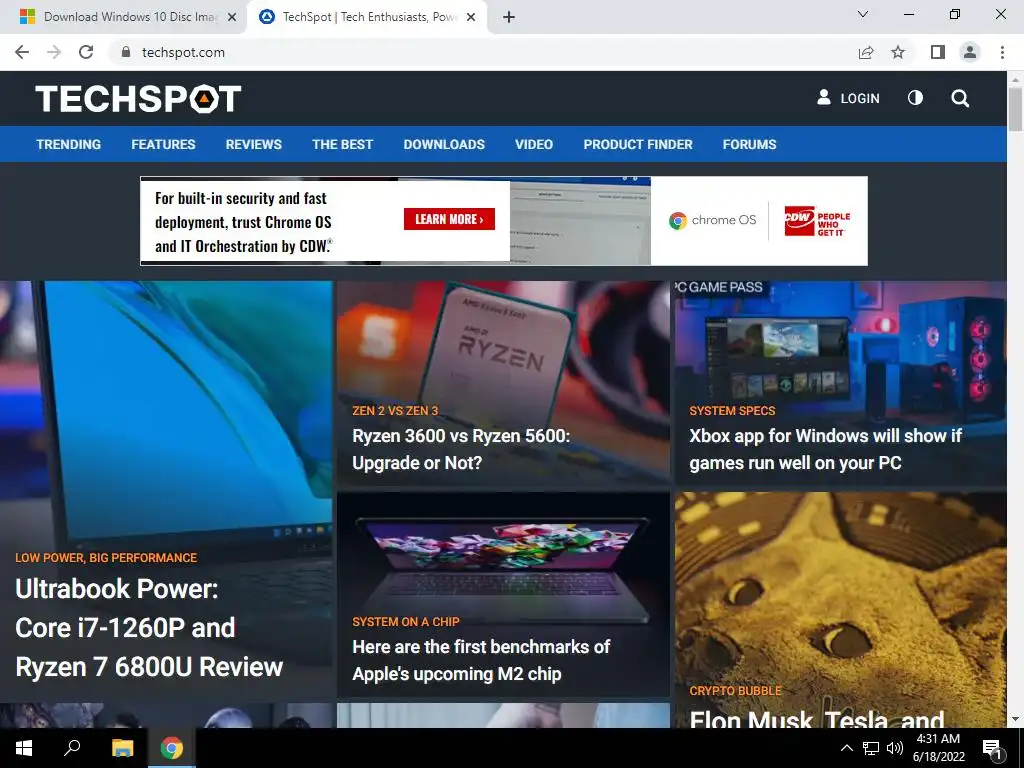Image resolution: width=1024 pixels, height=768 pixels.
Task: Click the SYSTEM SPECS label
Action: (x=732, y=411)
